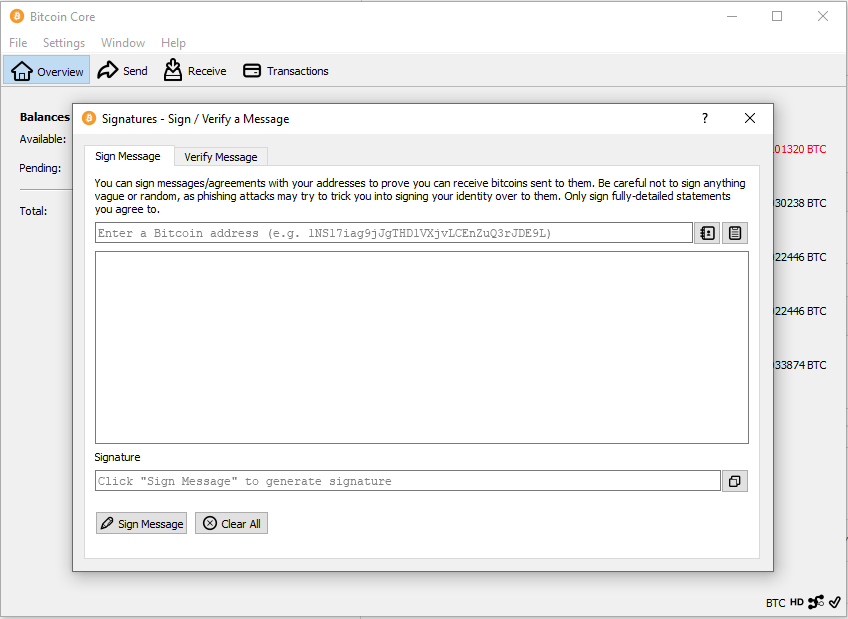Click the sync checkmark status icon
This screenshot has height=619, width=848.
[835, 602]
